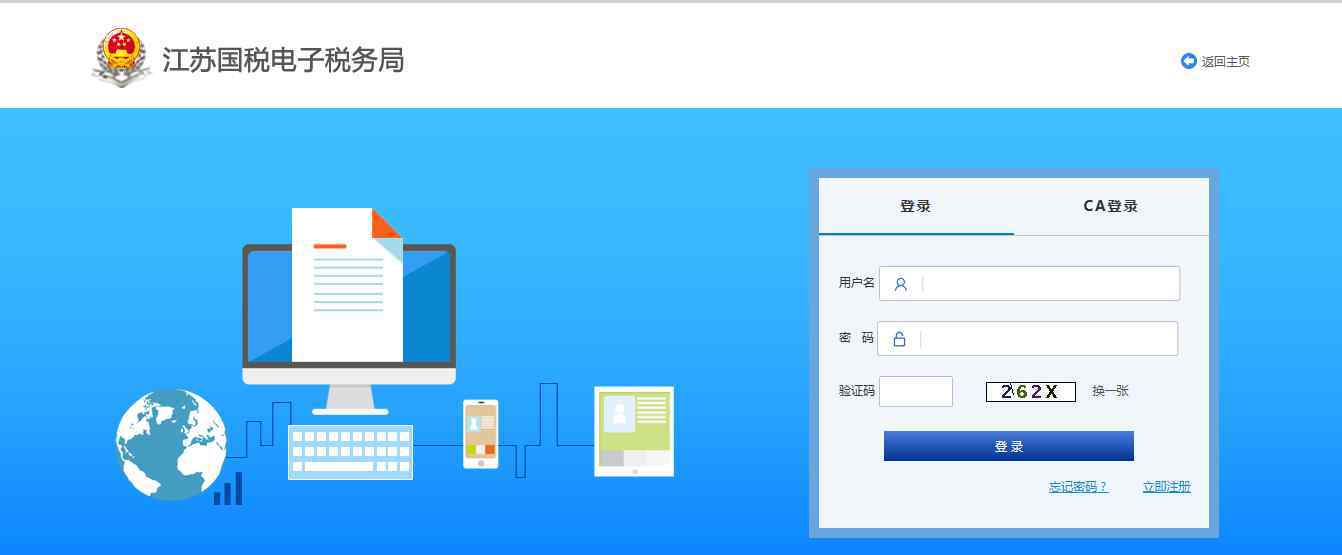Click the smartphone illustration
This screenshot has width=1342, height=555.
tap(480, 434)
